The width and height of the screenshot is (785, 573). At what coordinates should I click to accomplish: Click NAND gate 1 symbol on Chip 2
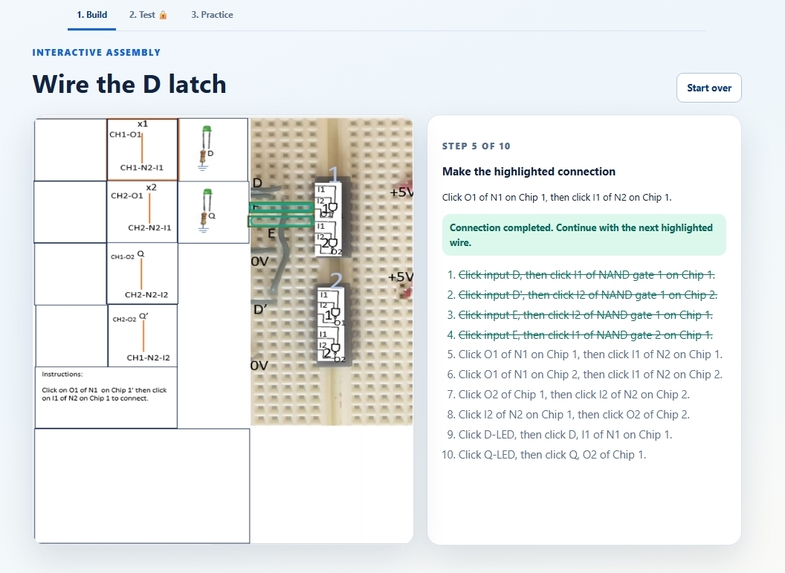pyautogui.click(x=335, y=312)
